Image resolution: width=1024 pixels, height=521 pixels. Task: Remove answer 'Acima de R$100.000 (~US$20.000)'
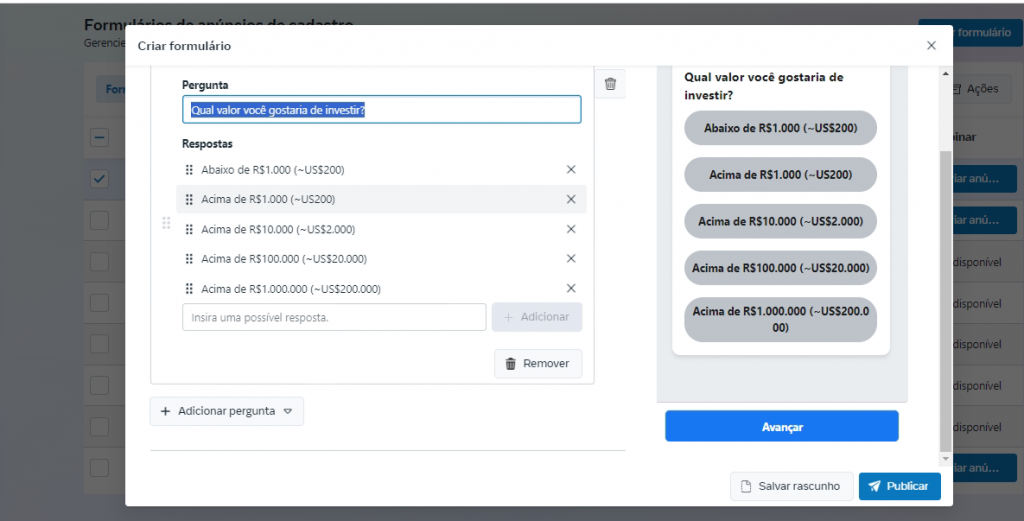(x=571, y=259)
